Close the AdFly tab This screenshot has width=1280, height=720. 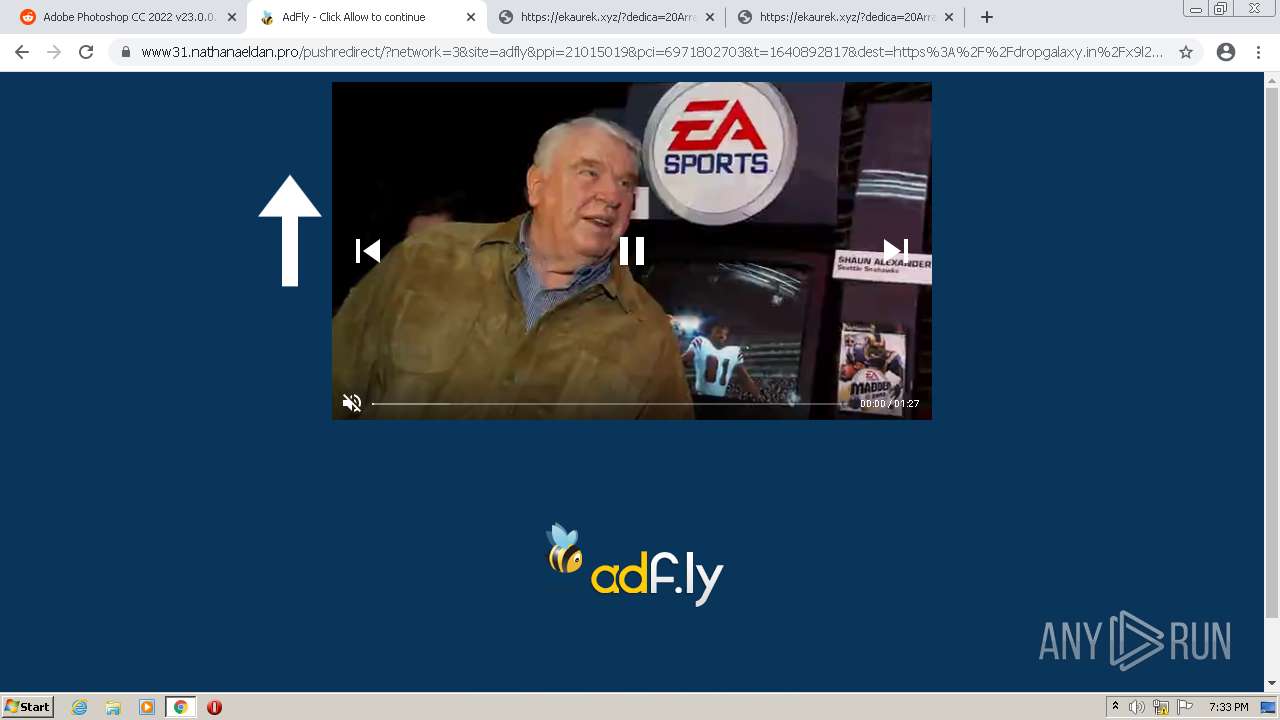pyautogui.click(x=471, y=17)
